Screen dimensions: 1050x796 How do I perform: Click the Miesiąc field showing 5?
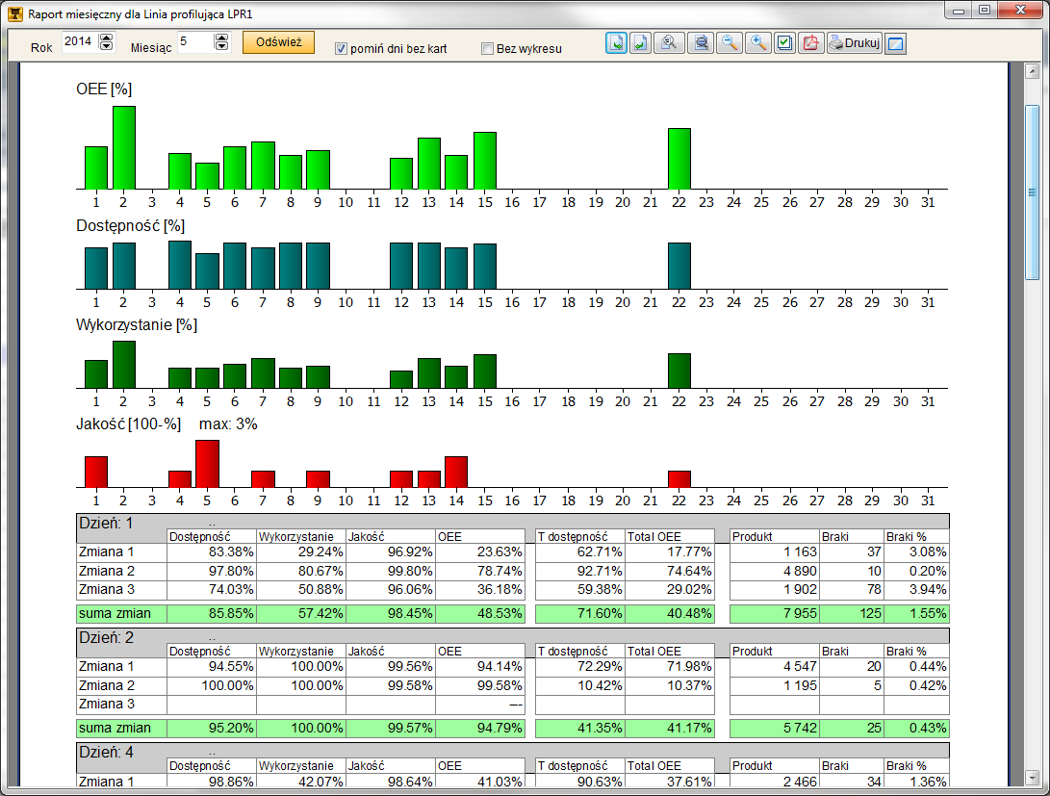click(x=196, y=42)
